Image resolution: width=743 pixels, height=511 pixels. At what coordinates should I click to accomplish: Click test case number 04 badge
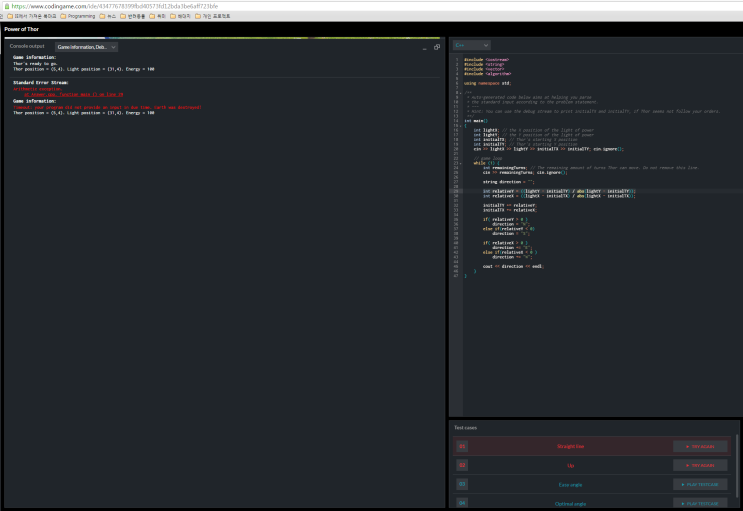point(462,502)
